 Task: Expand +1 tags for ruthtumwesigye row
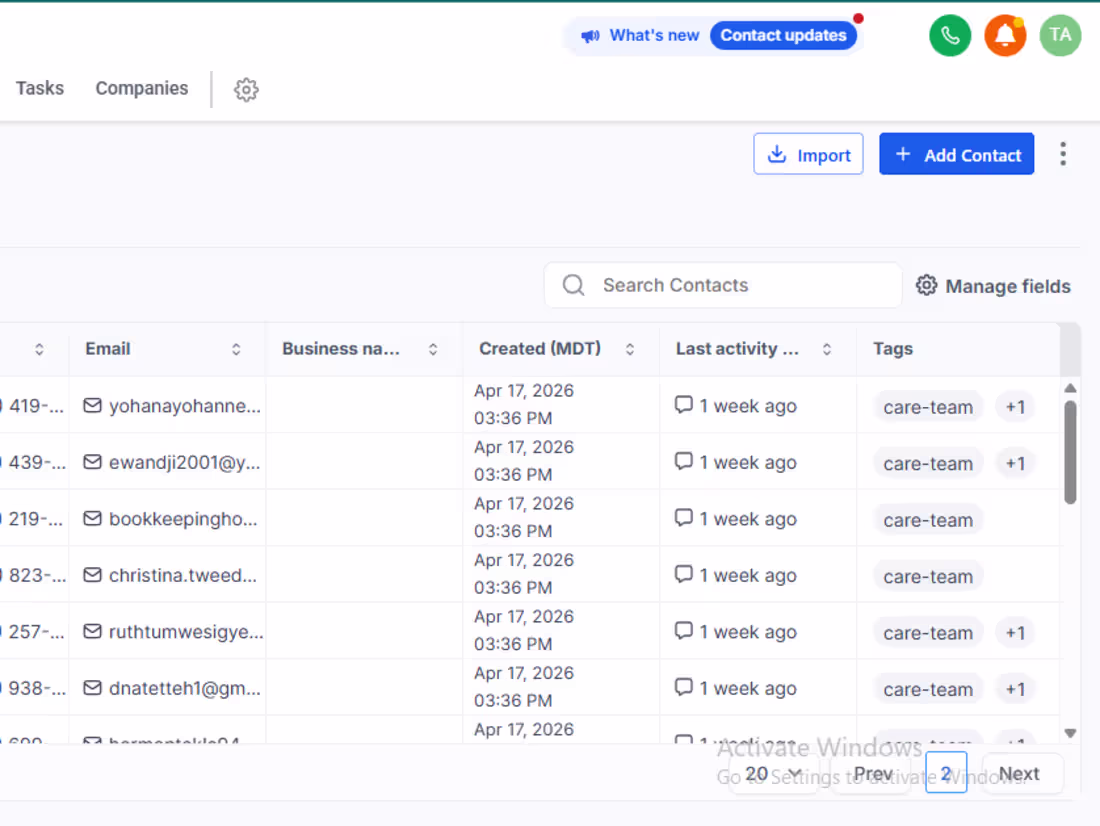(x=1015, y=632)
